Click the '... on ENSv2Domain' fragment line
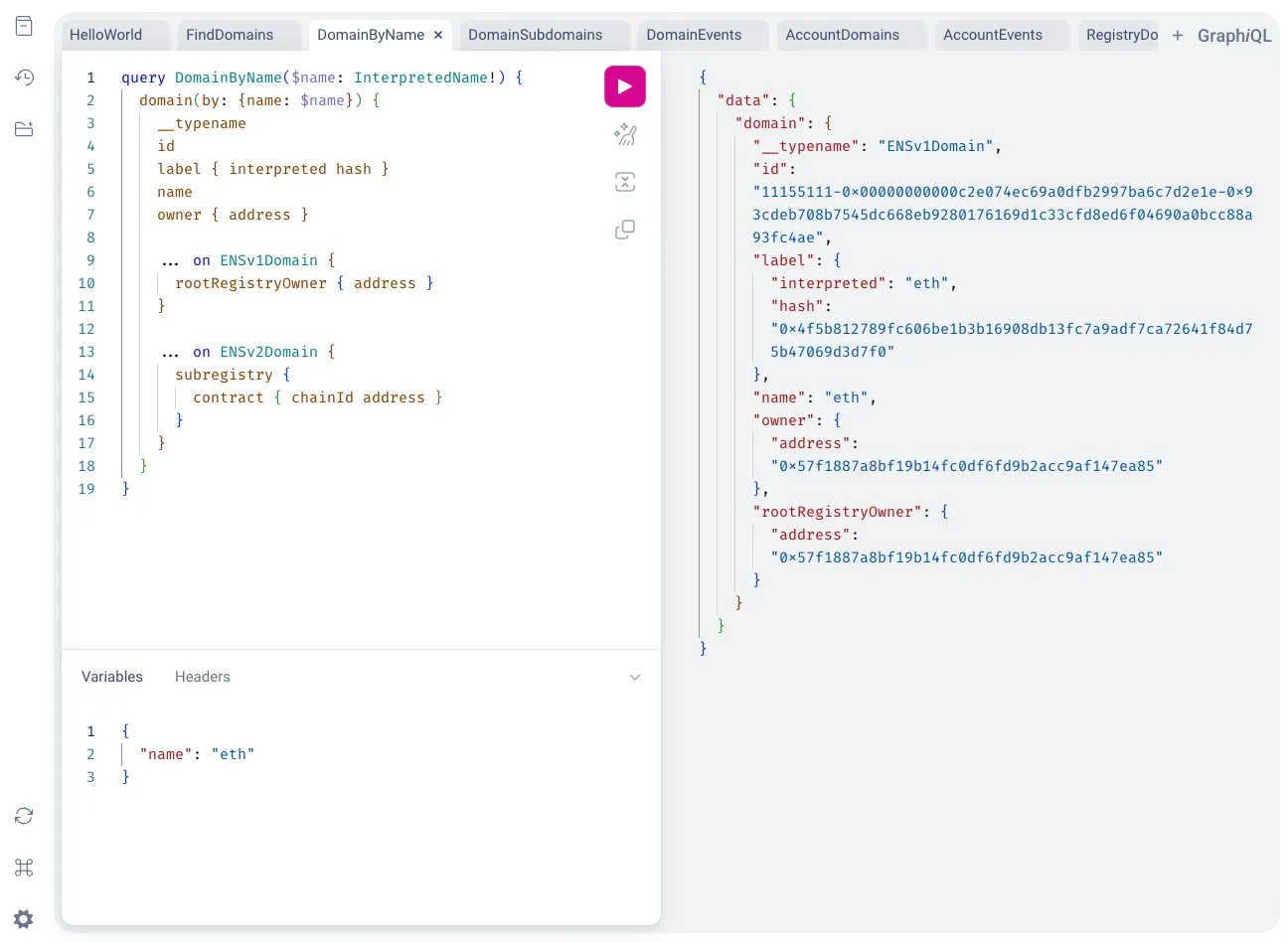This screenshot has width=1288, height=942. tap(248, 352)
